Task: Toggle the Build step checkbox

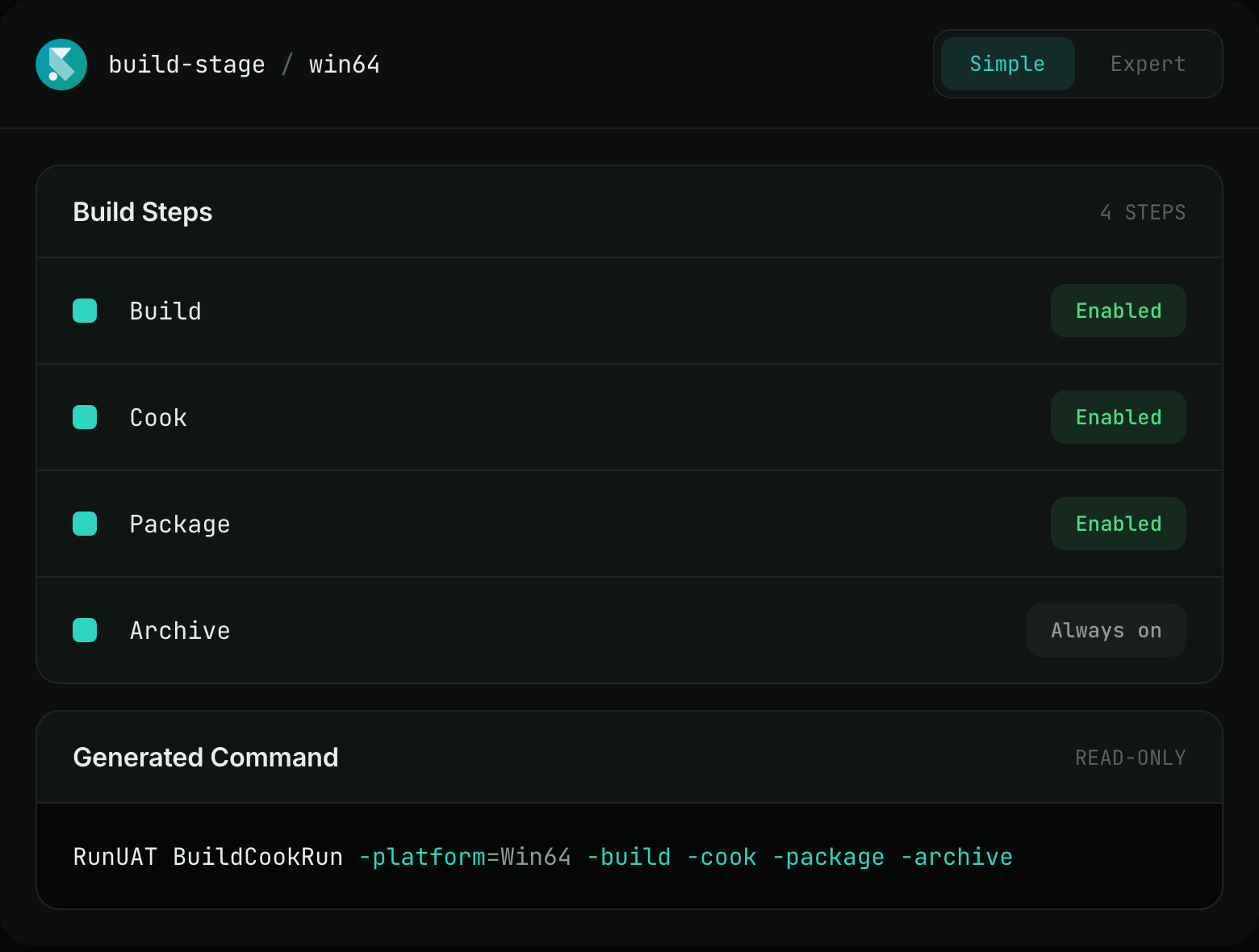Action: coord(85,311)
